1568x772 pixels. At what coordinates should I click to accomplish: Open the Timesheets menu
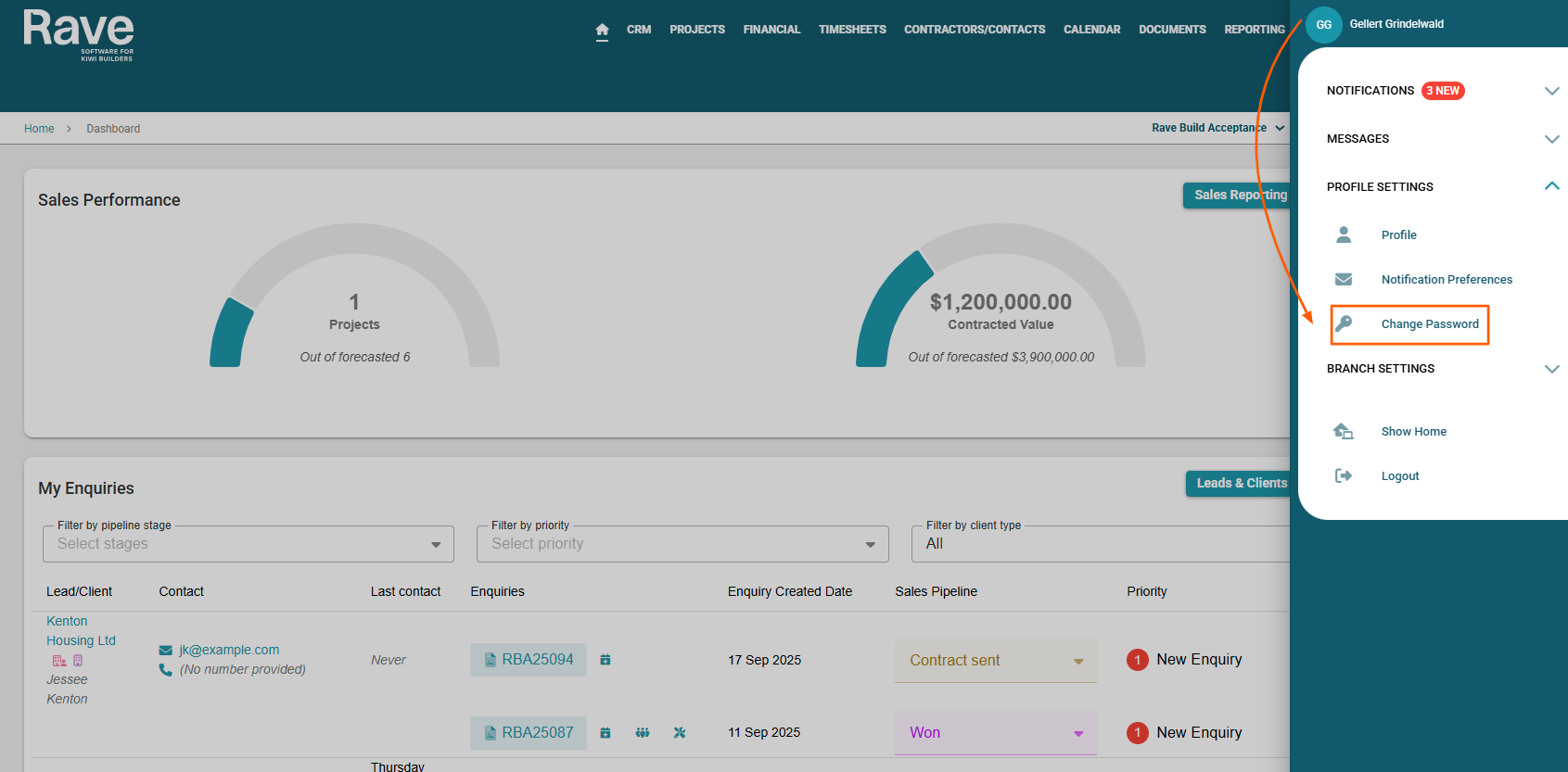(x=852, y=30)
